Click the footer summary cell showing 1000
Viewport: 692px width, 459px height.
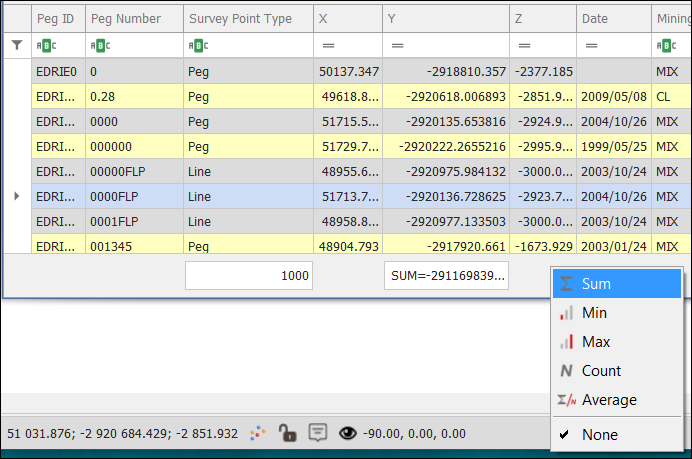tap(249, 275)
